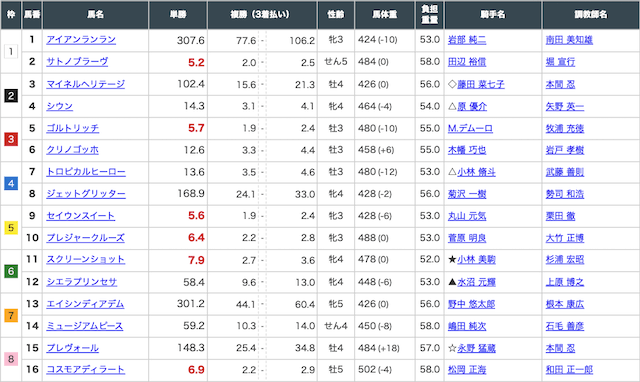Open jockey 菊沢 一樹 page
The image size is (640, 382).
coord(467,194)
